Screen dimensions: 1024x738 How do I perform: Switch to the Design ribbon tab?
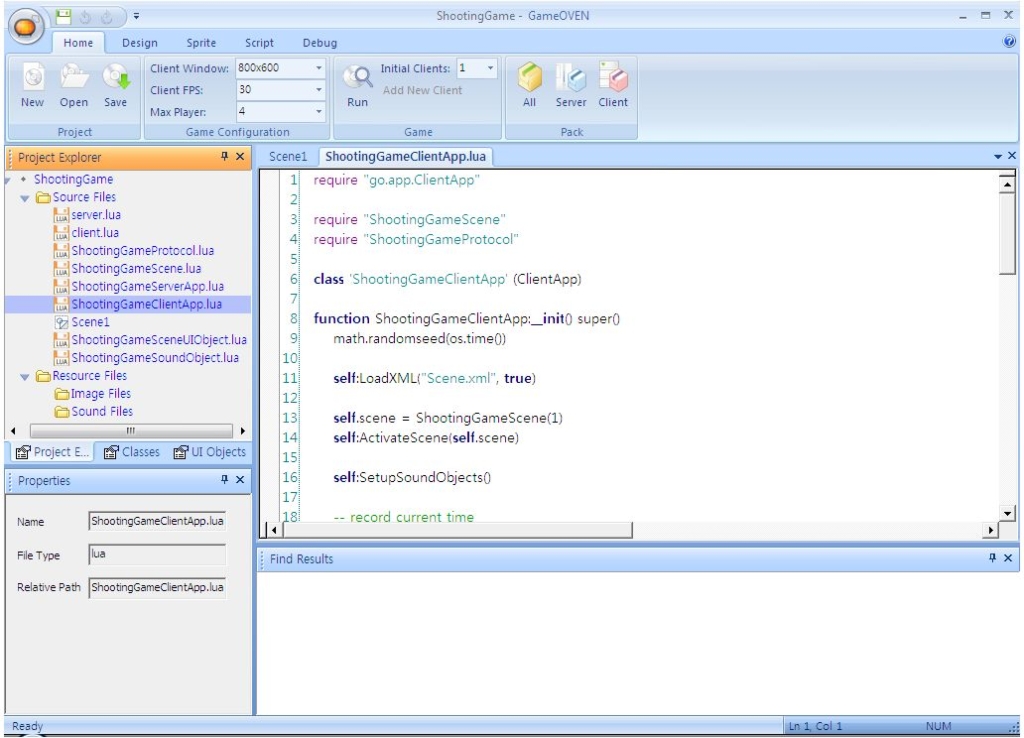coord(140,43)
